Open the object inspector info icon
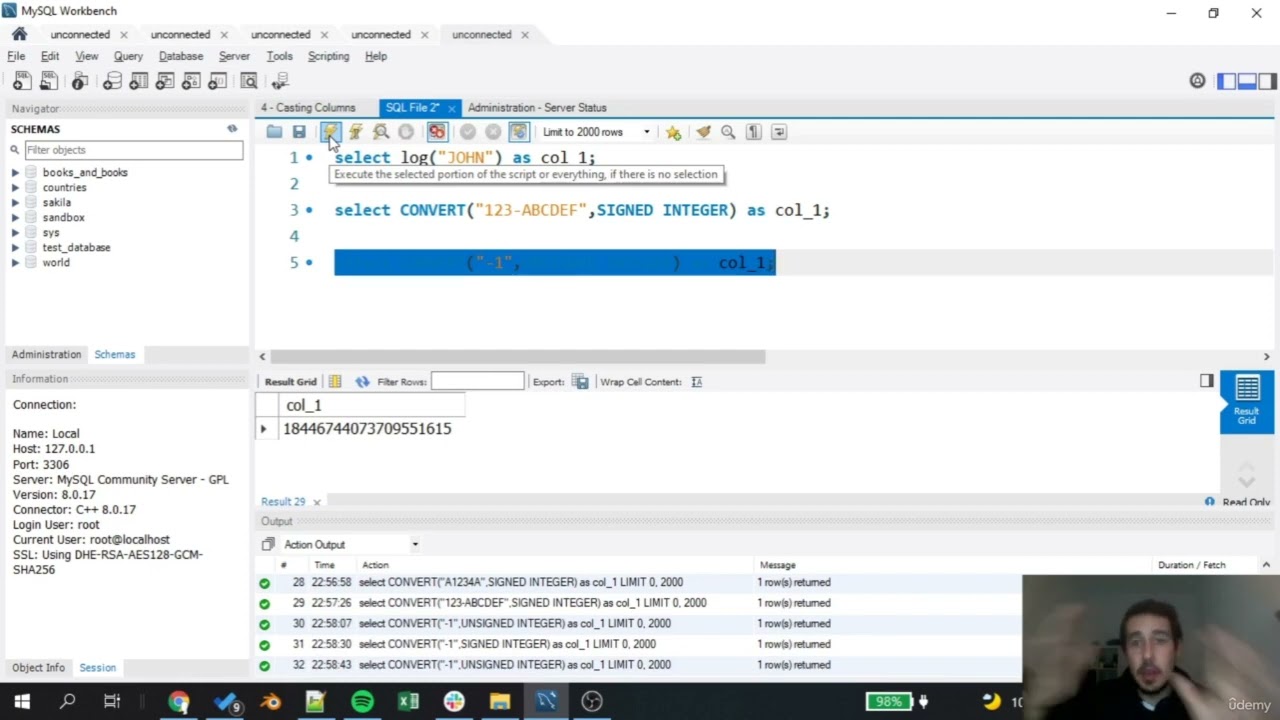Viewport: 1280px width, 720px height. [80, 81]
